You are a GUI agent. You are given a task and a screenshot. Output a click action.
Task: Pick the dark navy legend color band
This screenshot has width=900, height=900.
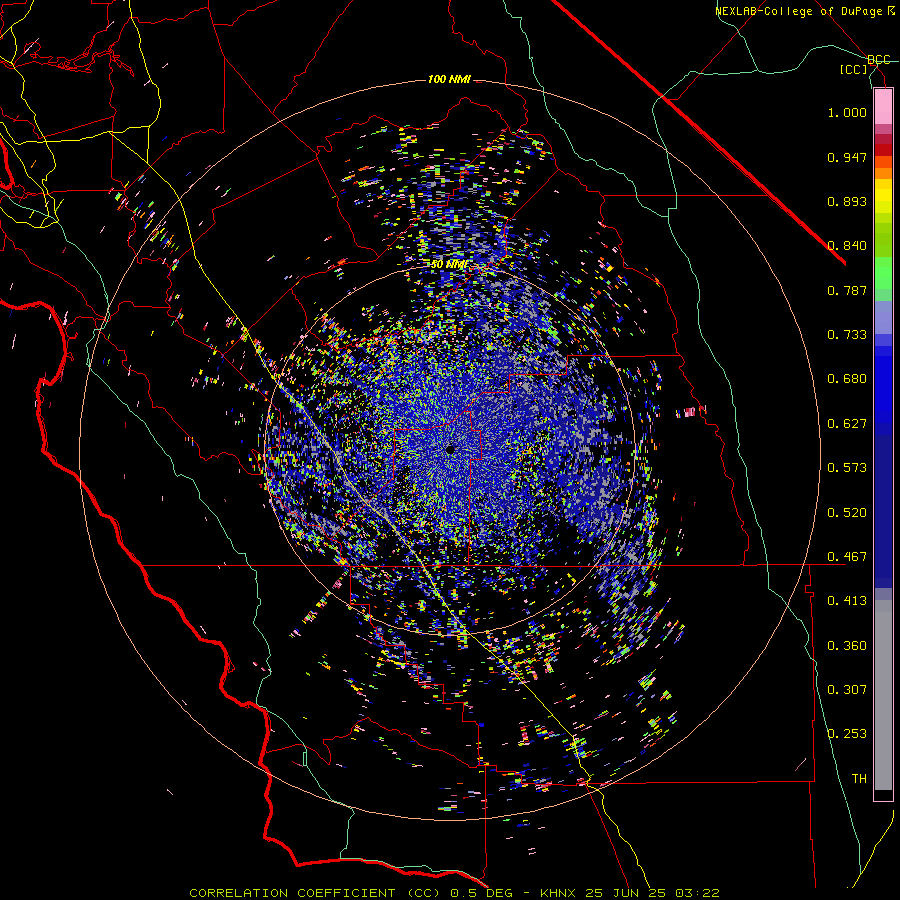pos(883,505)
